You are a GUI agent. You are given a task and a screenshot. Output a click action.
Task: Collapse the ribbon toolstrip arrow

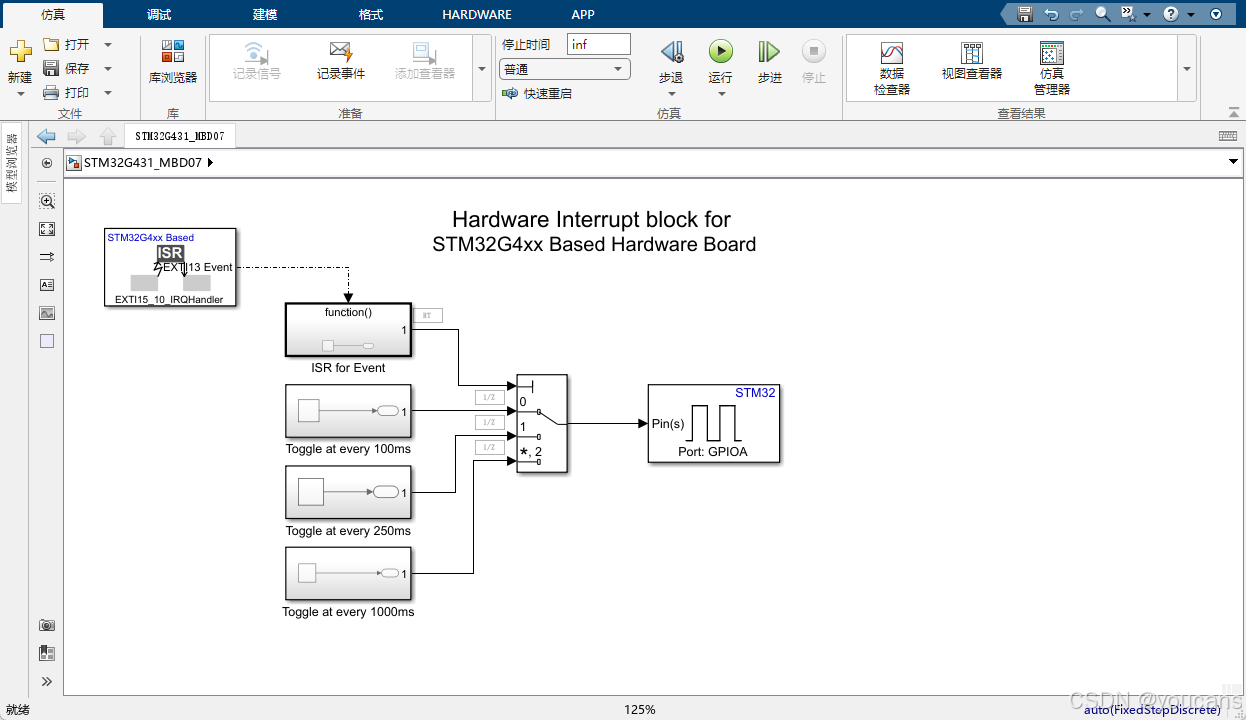click(1233, 113)
